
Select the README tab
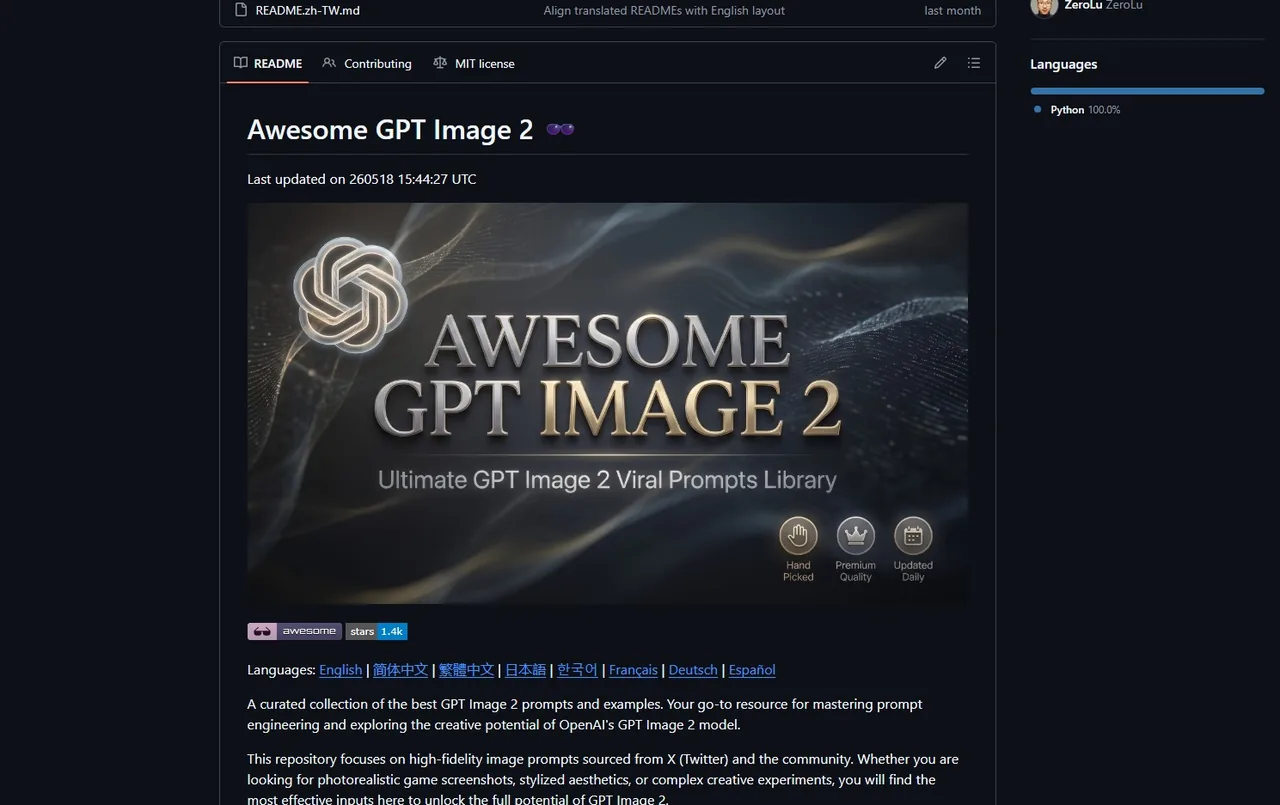(x=267, y=63)
